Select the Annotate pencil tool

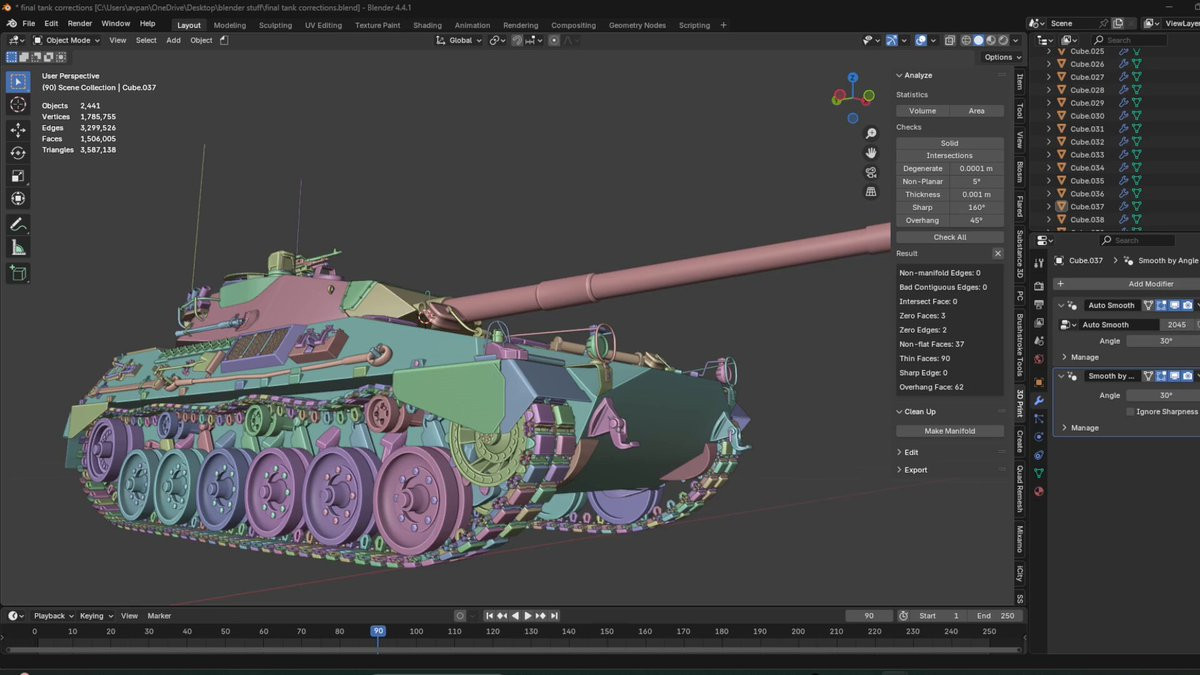pyautogui.click(x=18, y=224)
